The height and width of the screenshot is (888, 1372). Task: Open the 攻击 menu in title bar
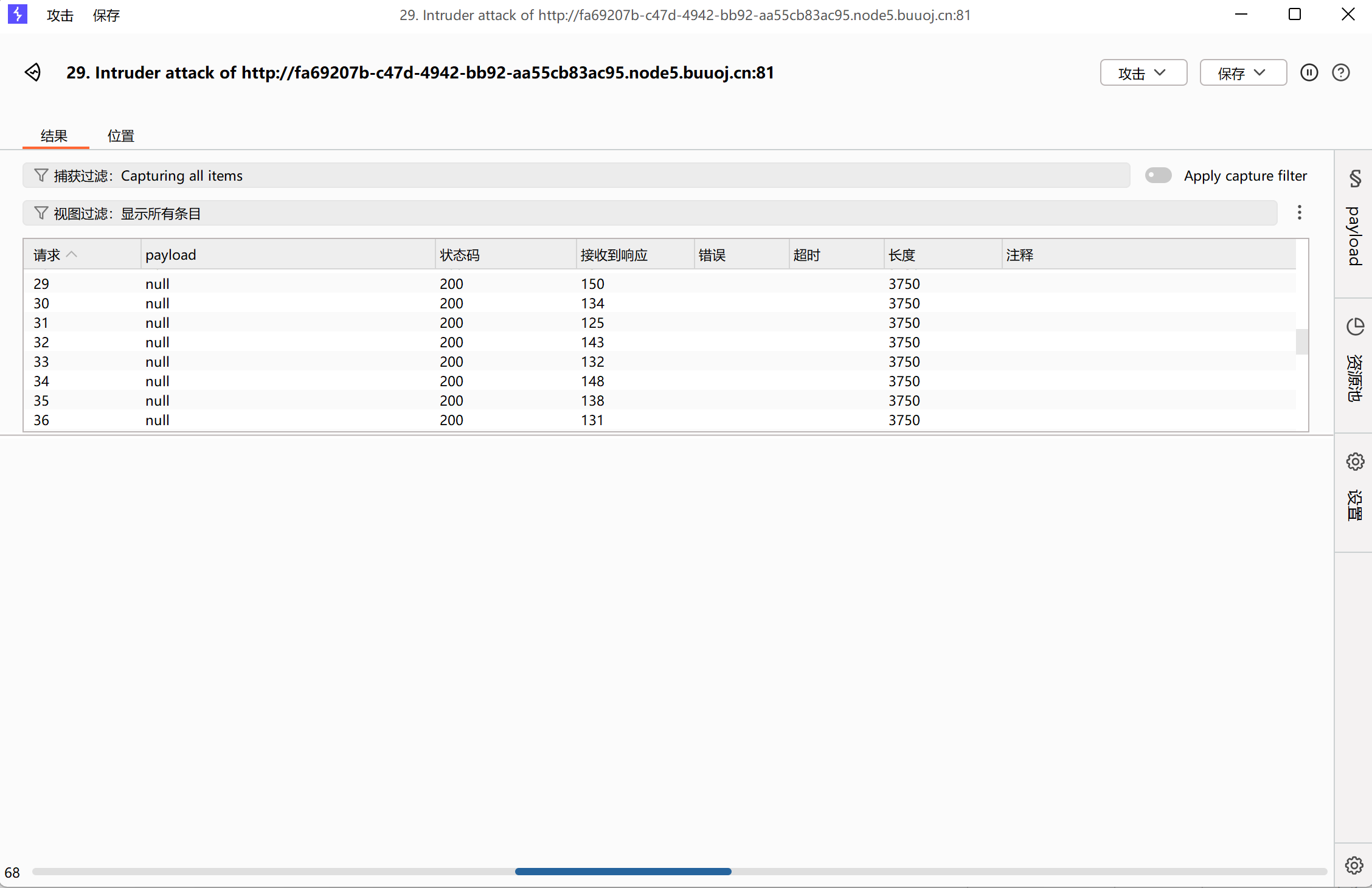[x=60, y=15]
